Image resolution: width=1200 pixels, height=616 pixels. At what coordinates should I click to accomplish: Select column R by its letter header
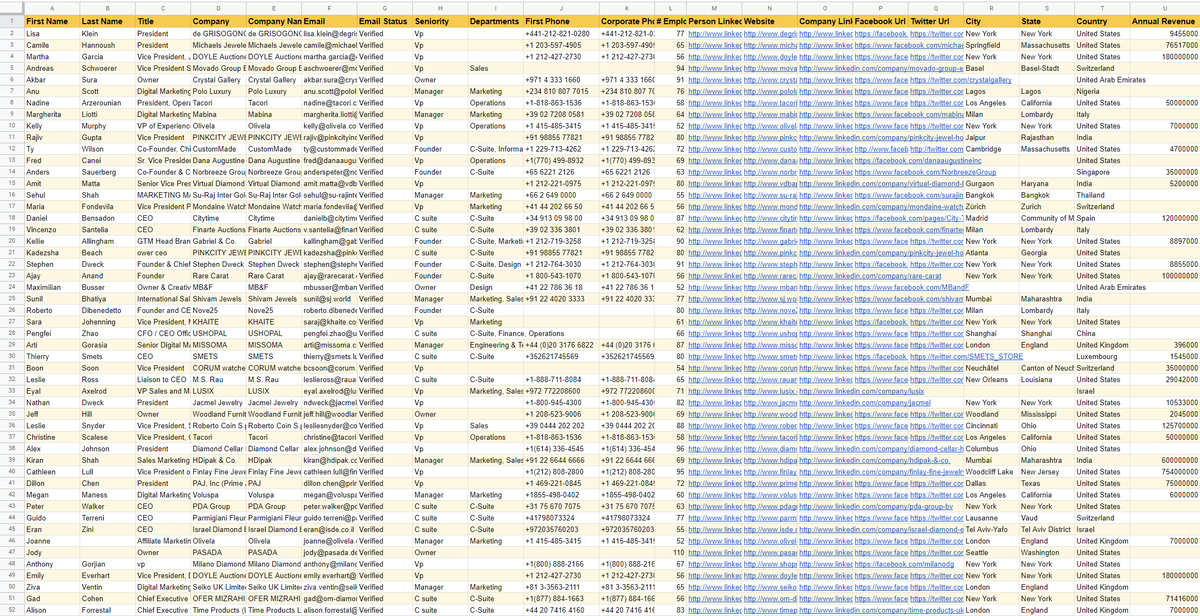point(991,7)
